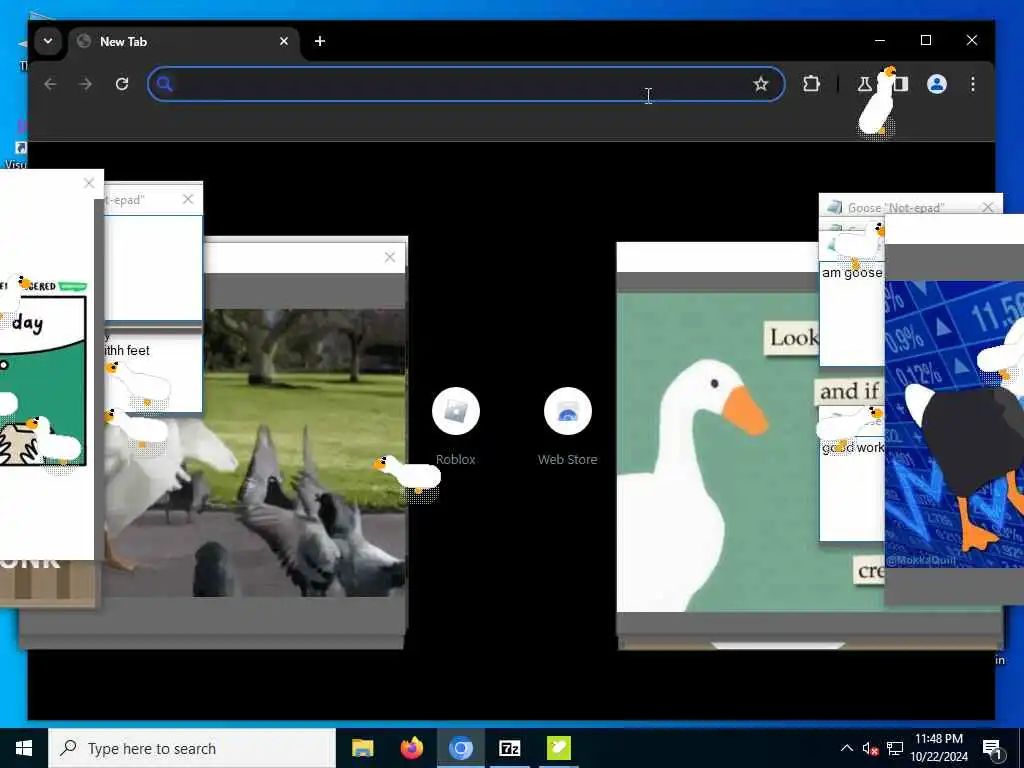This screenshot has width=1024, height=768.
Task: Close the pigeon park photo window
Action: pyautogui.click(x=390, y=257)
